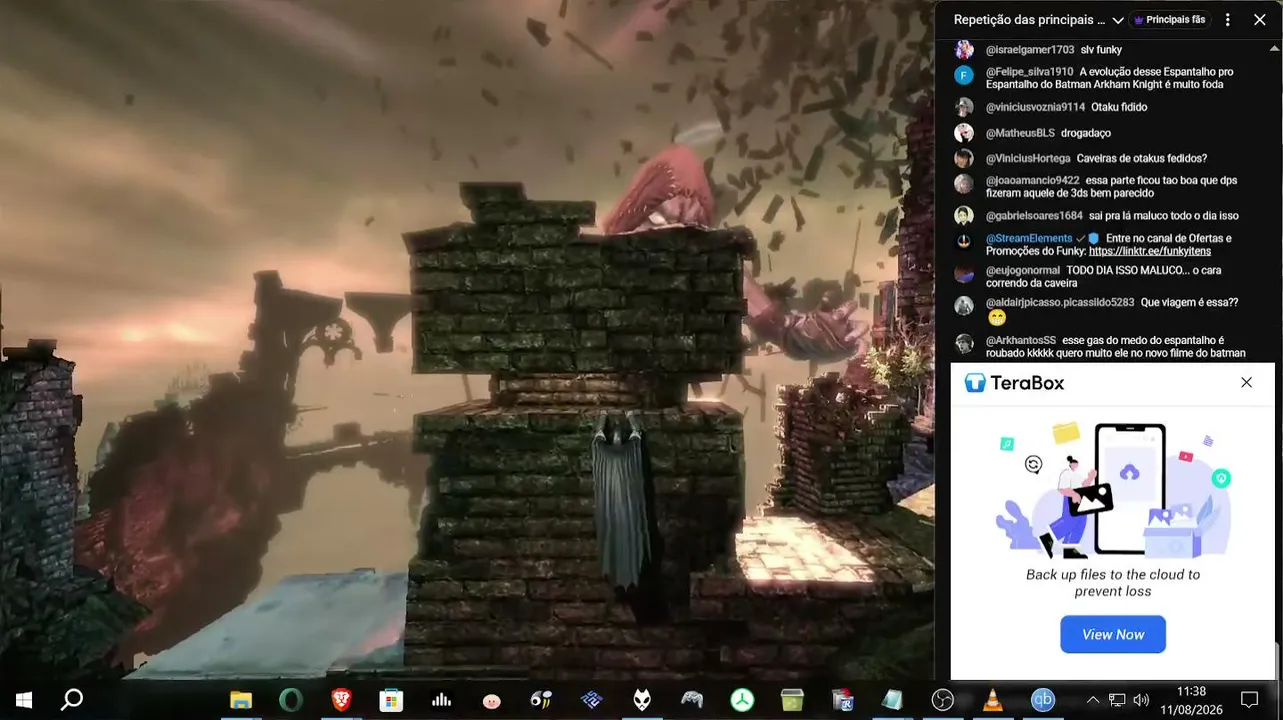Open the green ring browser icon in taskbar
The width and height of the screenshot is (1283, 720).
click(x=291, y=700)
